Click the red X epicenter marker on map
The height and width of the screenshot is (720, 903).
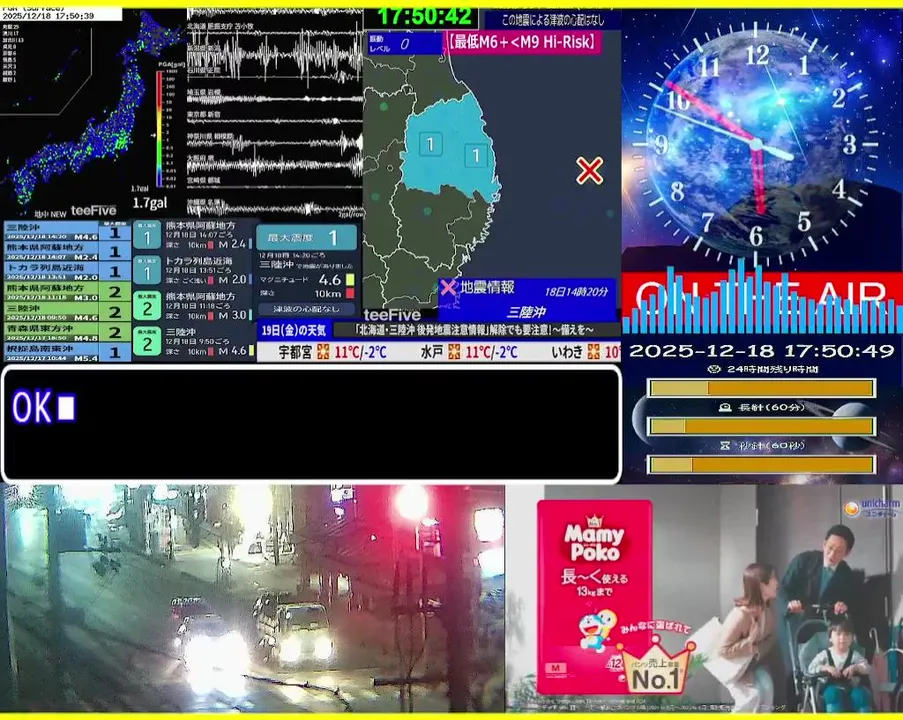589,170
